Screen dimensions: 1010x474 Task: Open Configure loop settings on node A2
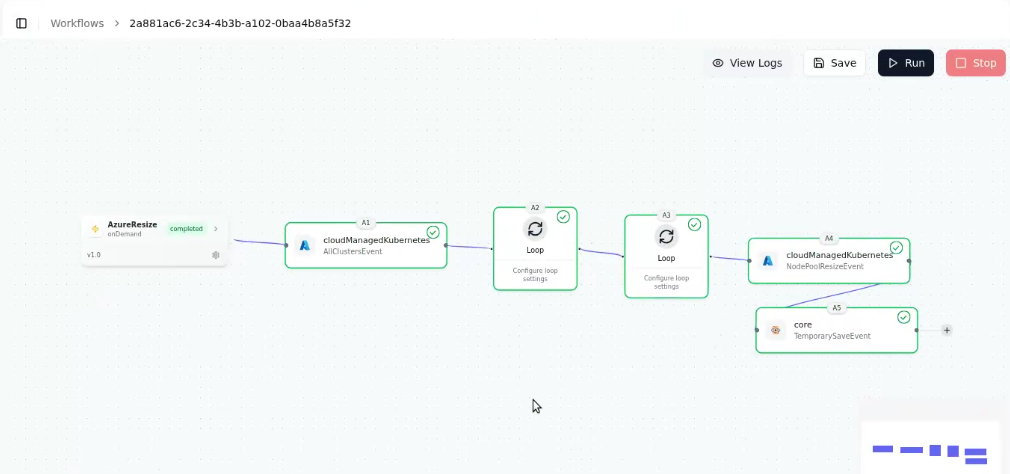click(535, 274)
